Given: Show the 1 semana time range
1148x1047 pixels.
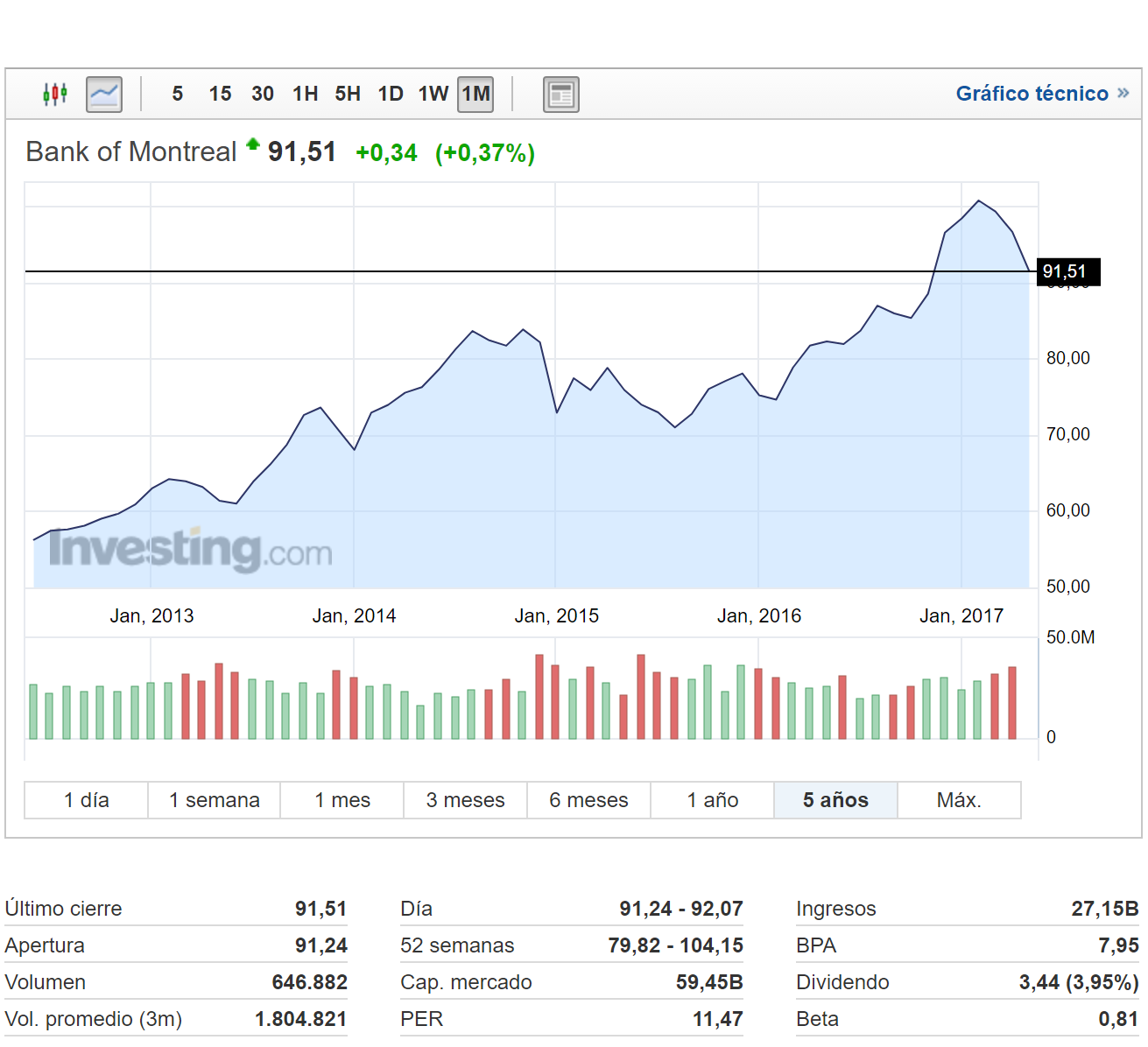Looking at the screenshot, I should pos(215,800).
